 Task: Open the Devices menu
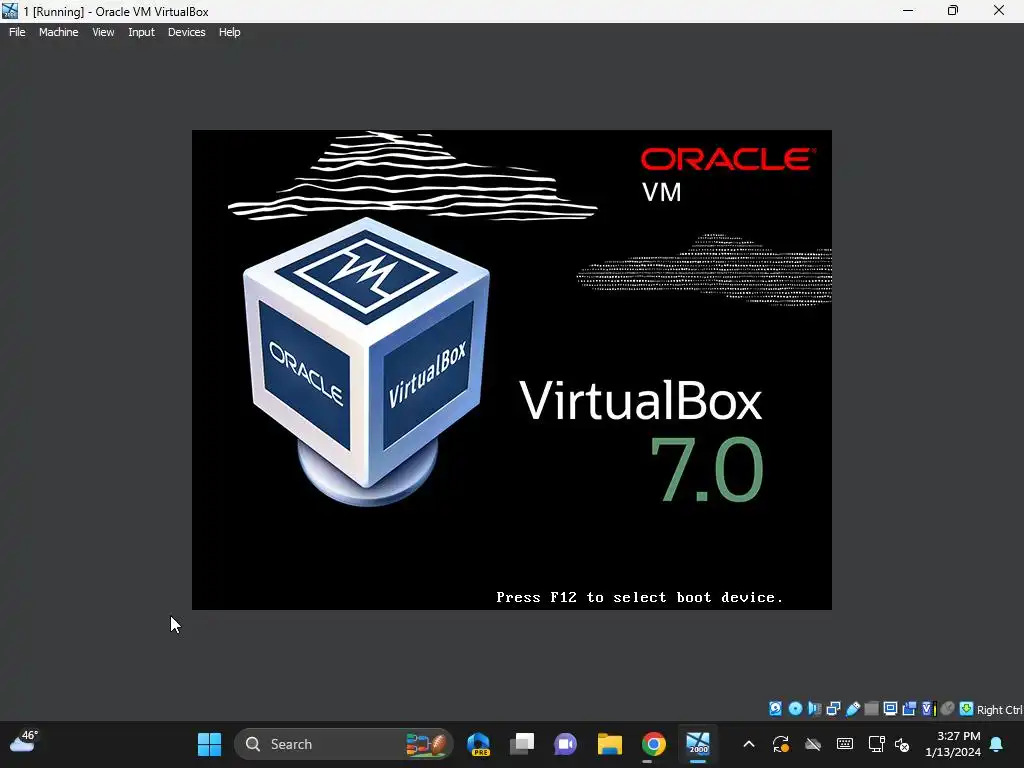tap(186, 32)
